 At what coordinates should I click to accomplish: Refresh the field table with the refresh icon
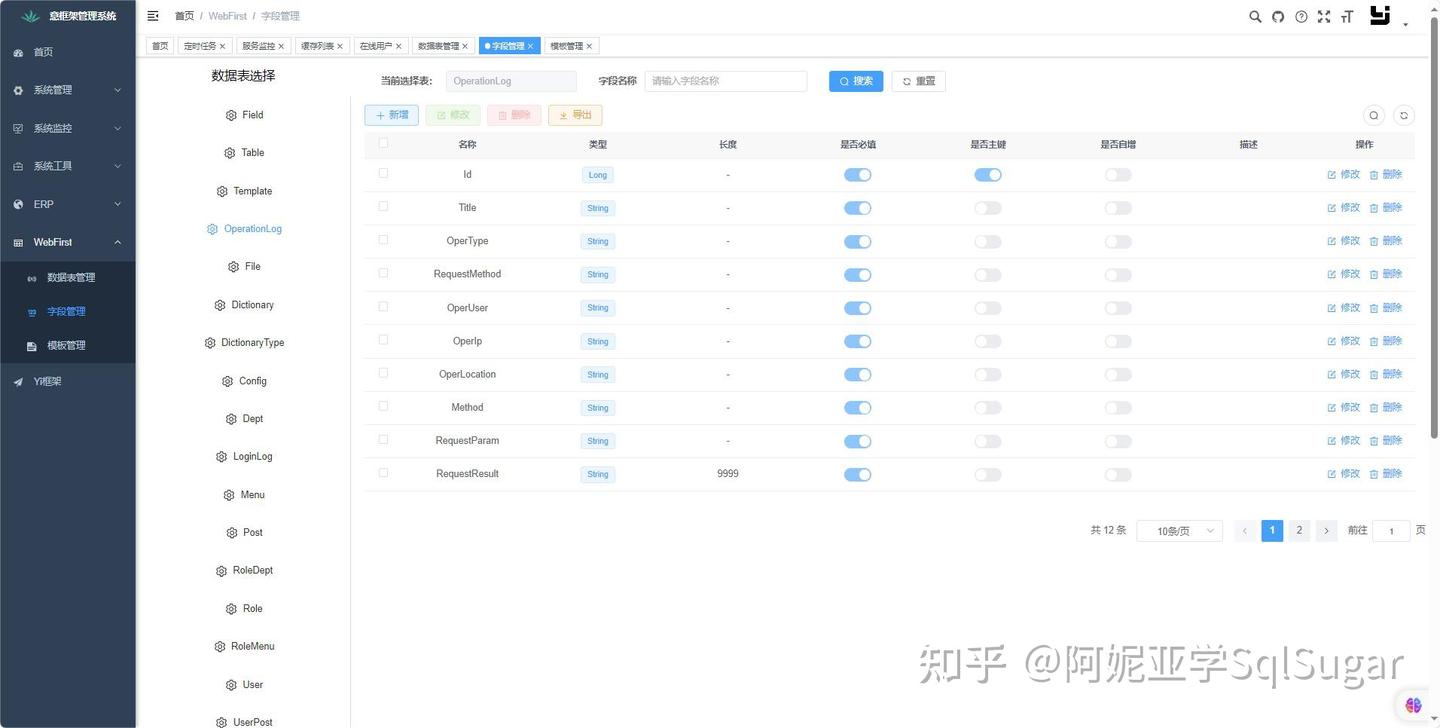point(1403,115)
